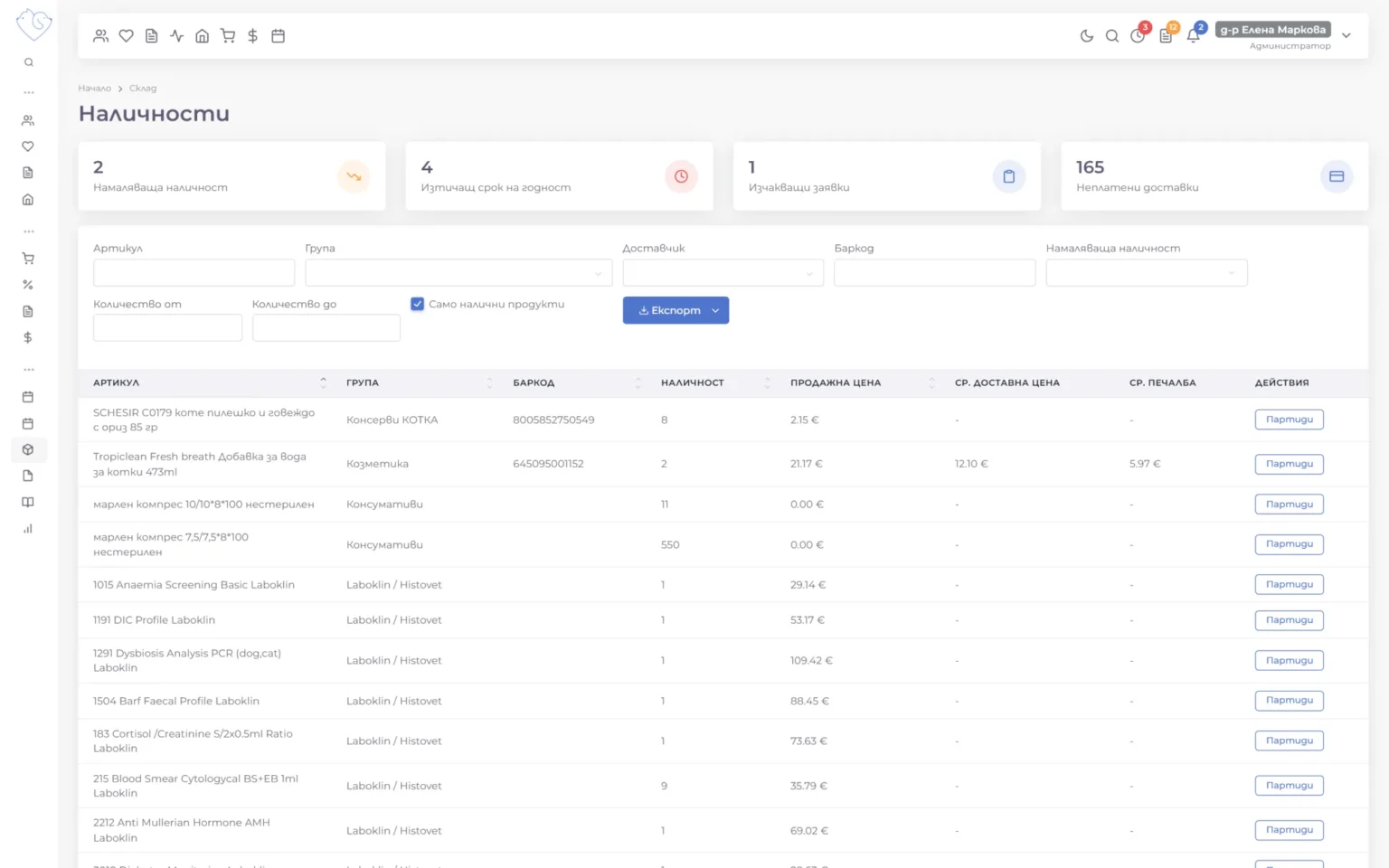Open the percent discounts icon in sidebar

click(x=28, y=285)
